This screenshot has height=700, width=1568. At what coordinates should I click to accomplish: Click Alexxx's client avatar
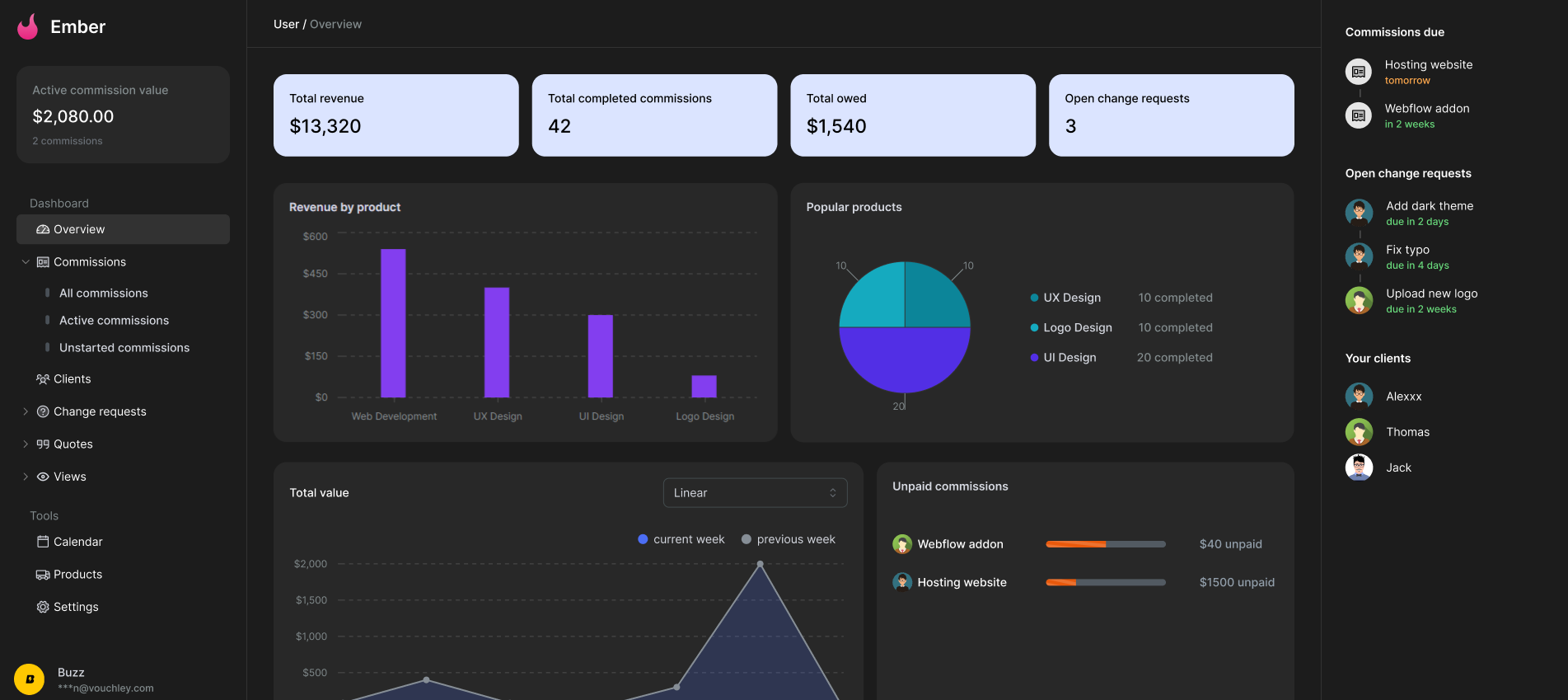point(1359,397)
